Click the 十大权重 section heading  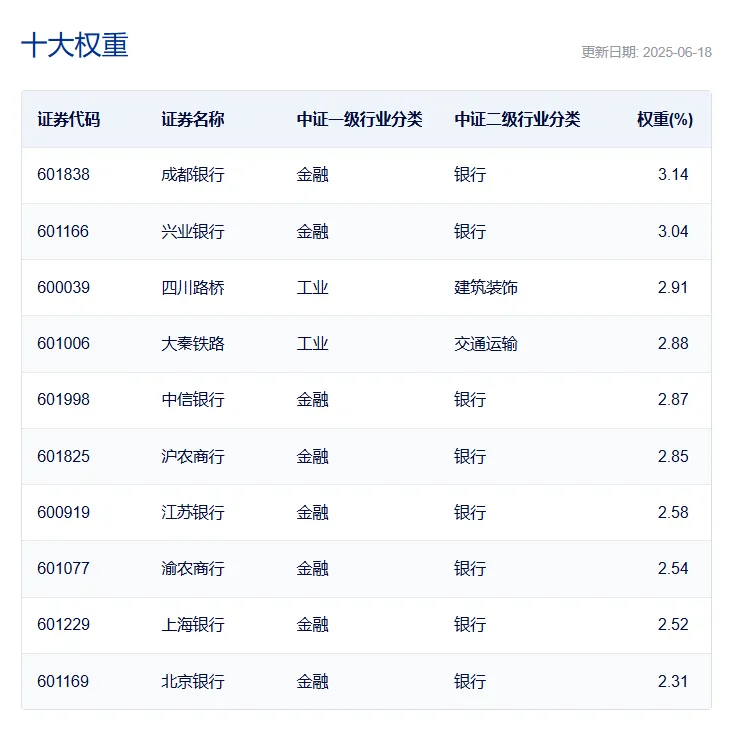click(x=75, y=46)
